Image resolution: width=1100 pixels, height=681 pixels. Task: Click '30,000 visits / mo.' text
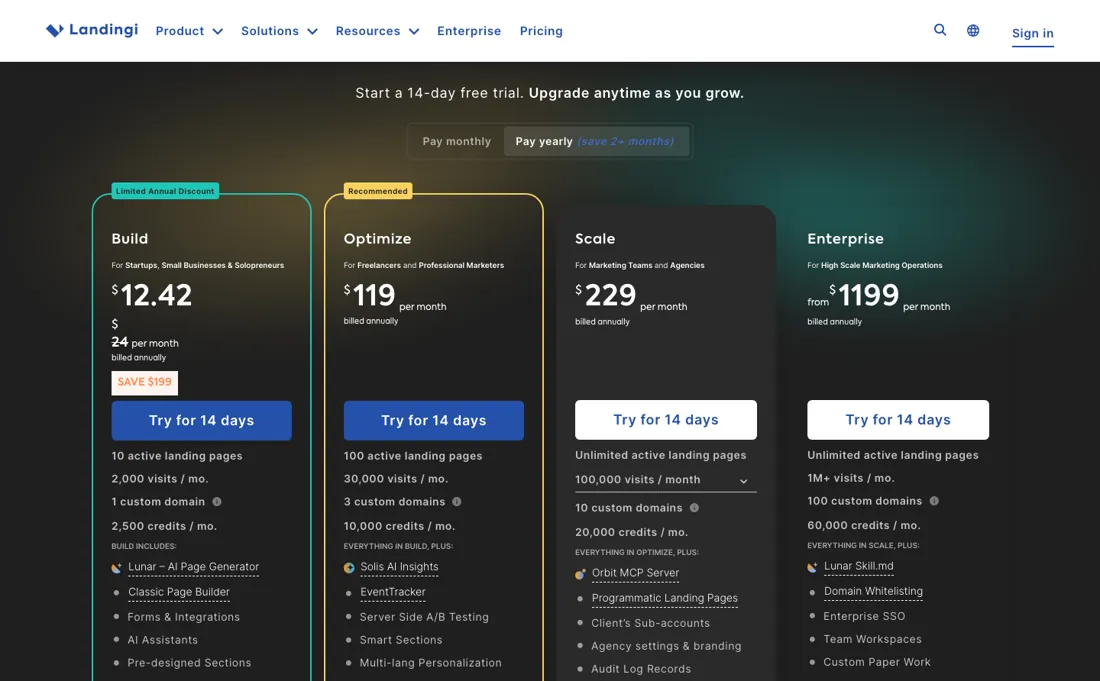pos(396,479)
